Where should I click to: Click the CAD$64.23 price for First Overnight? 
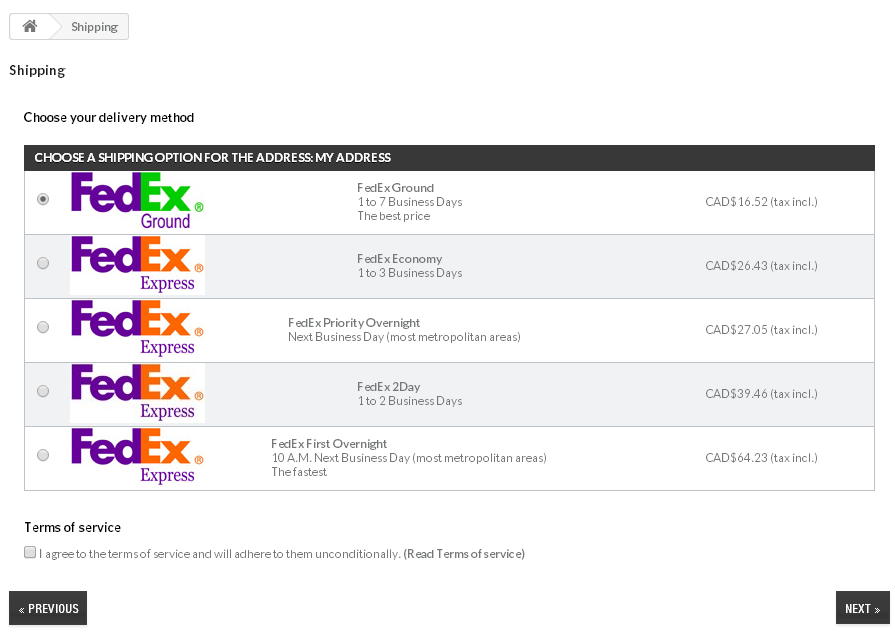click(761, 458)
